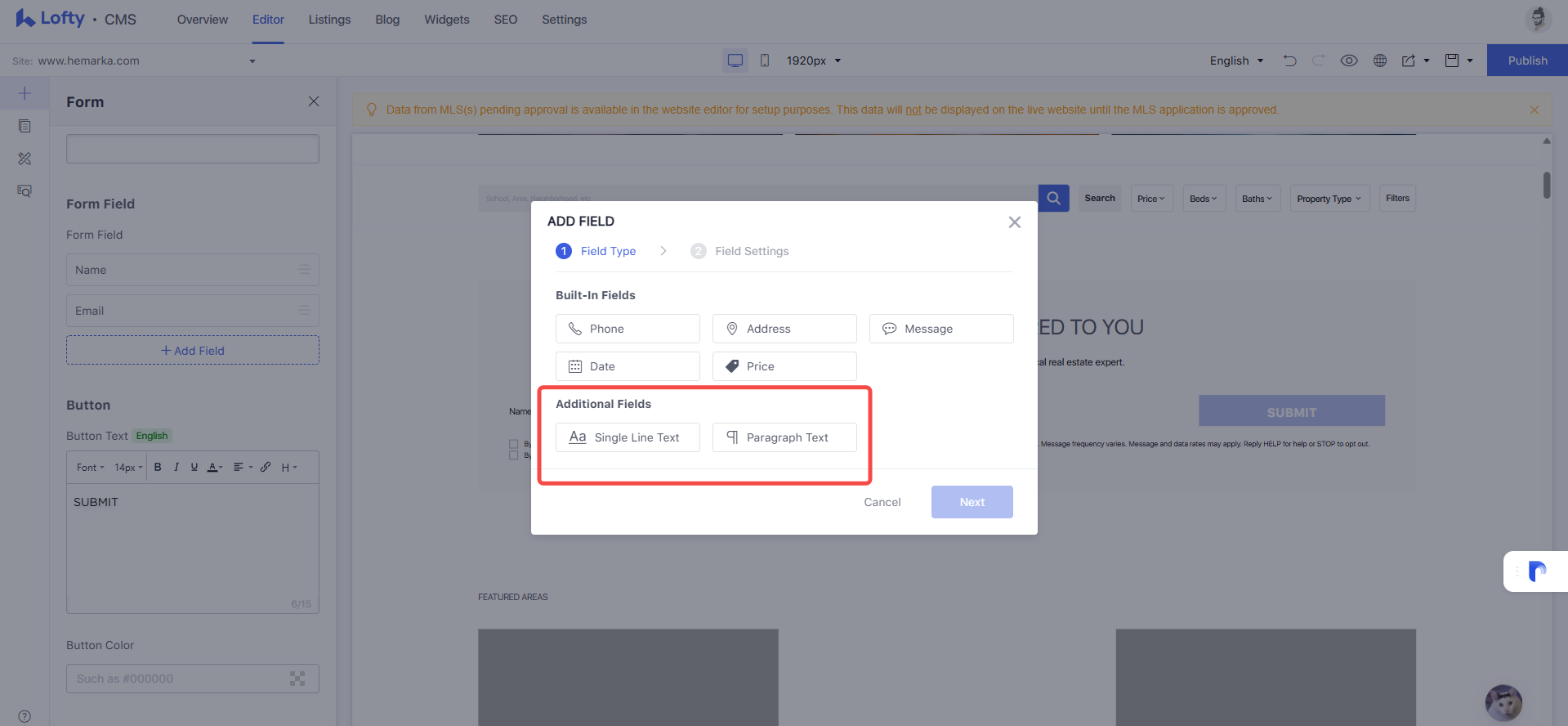
Task: Toggle italic formatting
Action: click(x=176, y=467)
